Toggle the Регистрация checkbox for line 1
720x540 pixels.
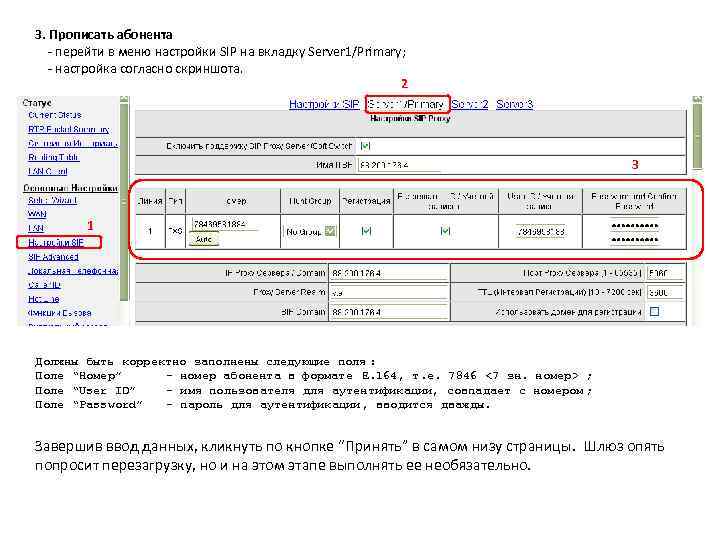[x=366, y=231]
